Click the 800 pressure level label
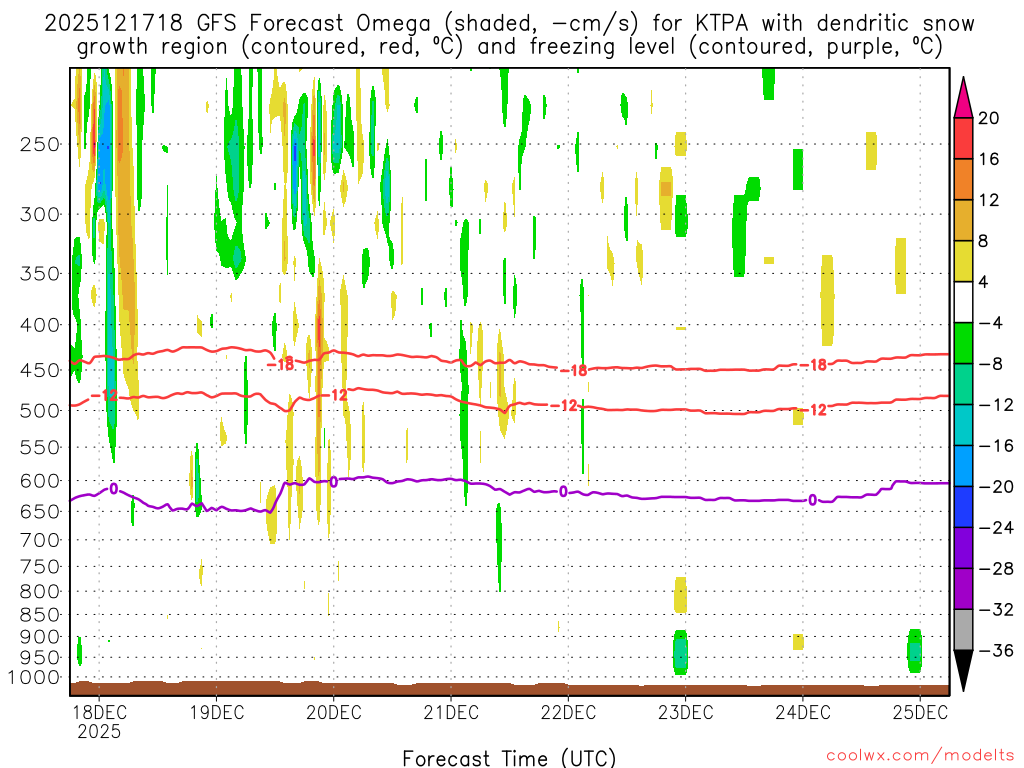Viewport: 1024px width, 768px height. (40, 592)
